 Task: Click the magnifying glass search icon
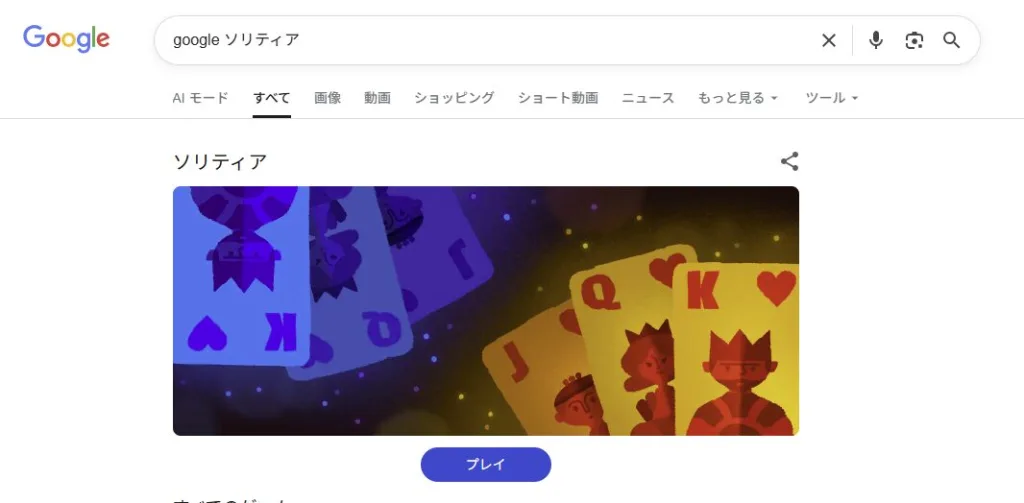pos(951,41)
